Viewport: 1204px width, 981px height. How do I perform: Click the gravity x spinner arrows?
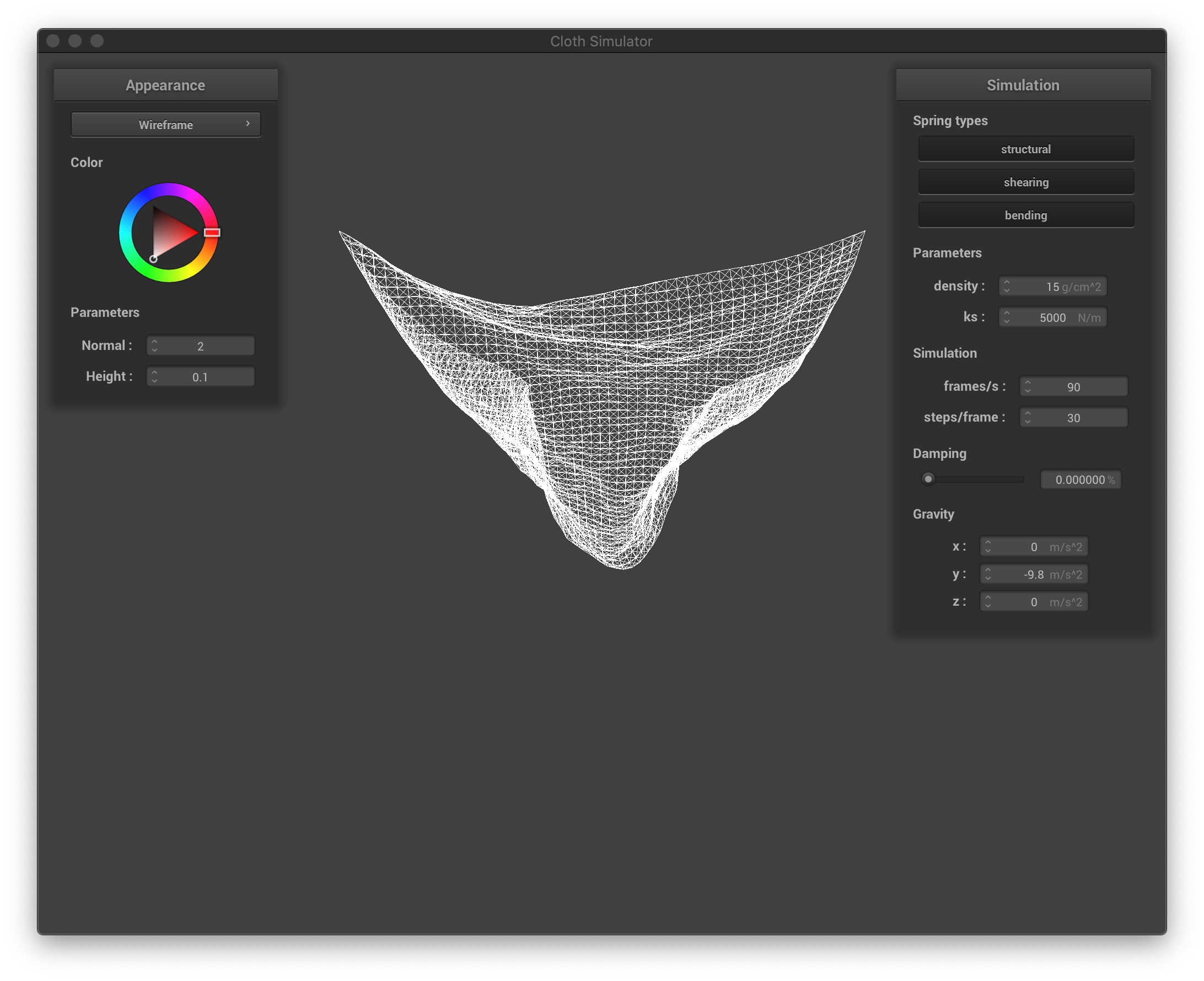(988, 547)
